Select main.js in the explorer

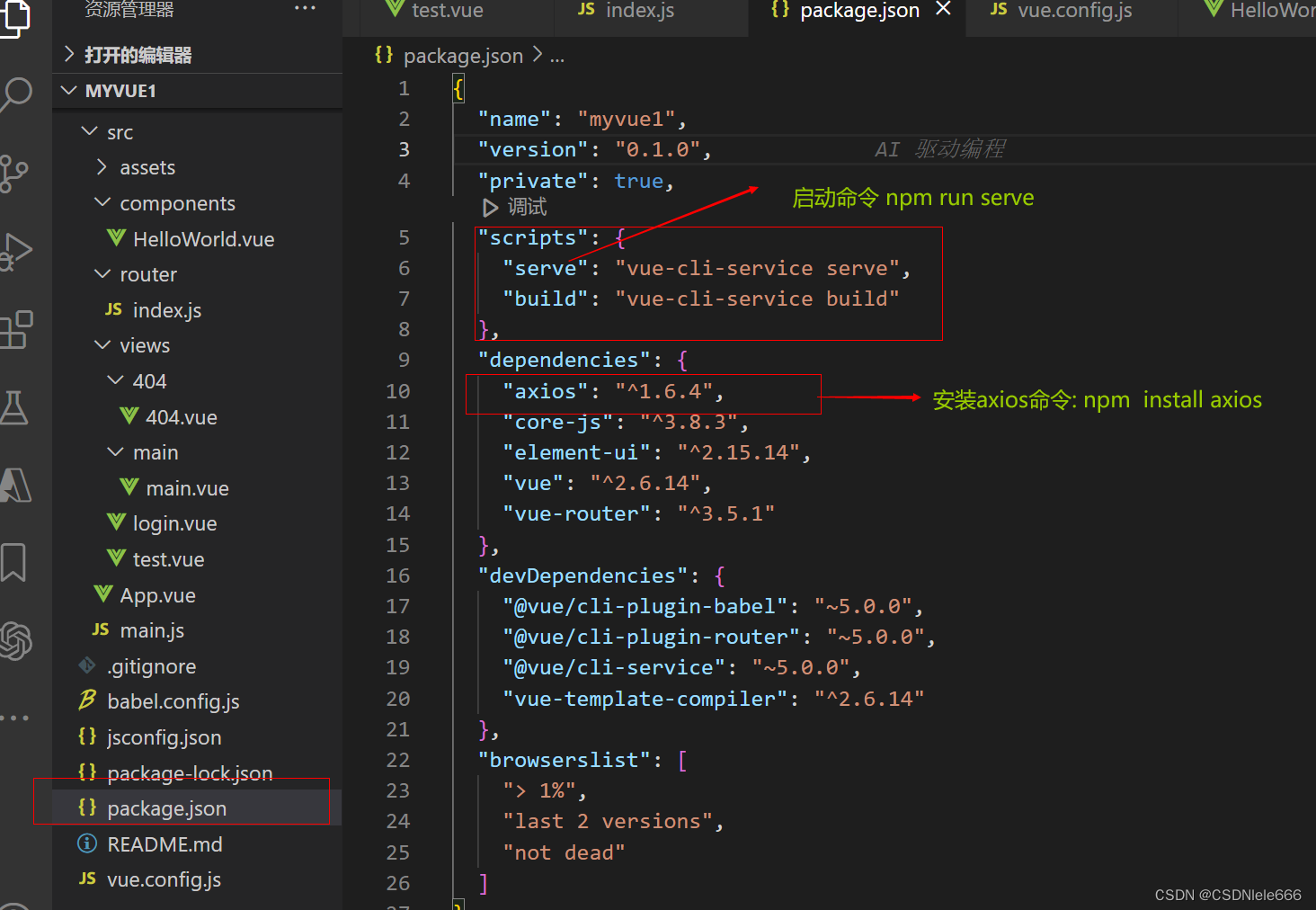(151, 629)
